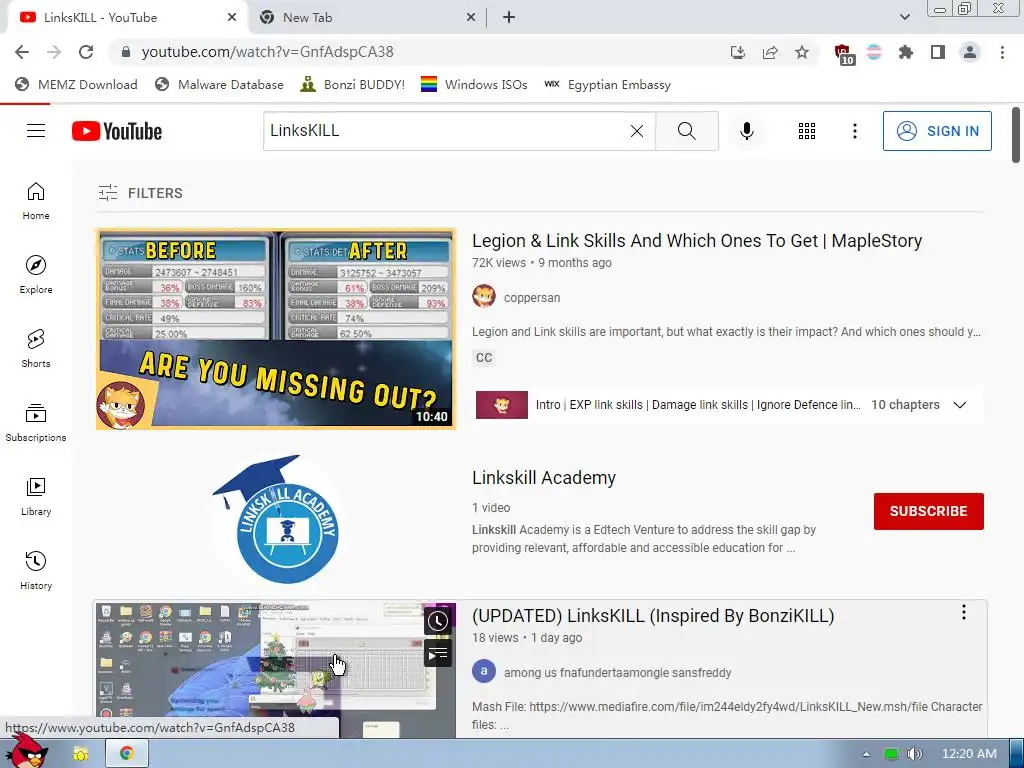
Task: Go to Home in sidebar
Action: coord(36,200)
